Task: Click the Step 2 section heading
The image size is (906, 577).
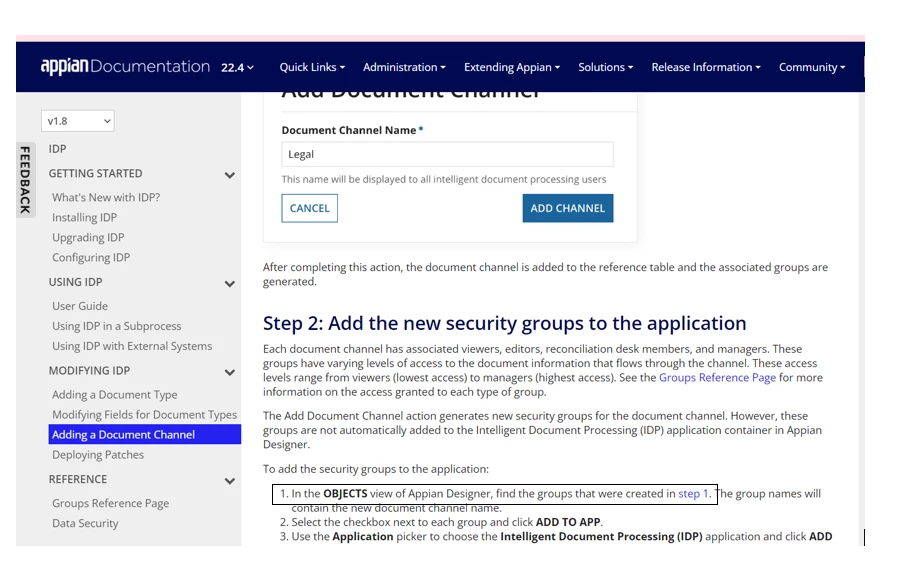Action: [504, 323]
